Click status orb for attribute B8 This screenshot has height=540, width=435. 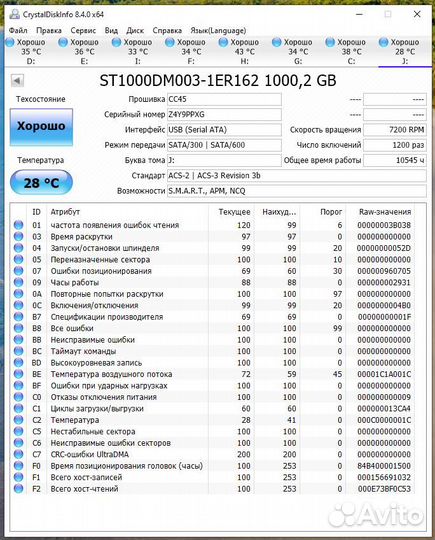pos(19,328)
